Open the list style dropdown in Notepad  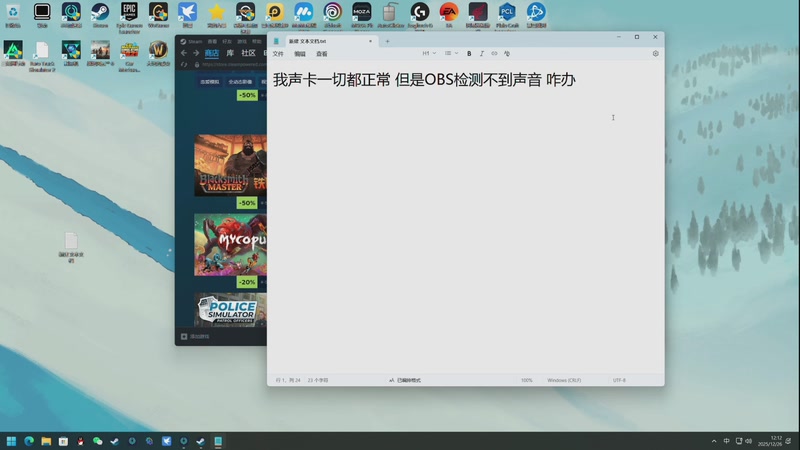(451, 54)
